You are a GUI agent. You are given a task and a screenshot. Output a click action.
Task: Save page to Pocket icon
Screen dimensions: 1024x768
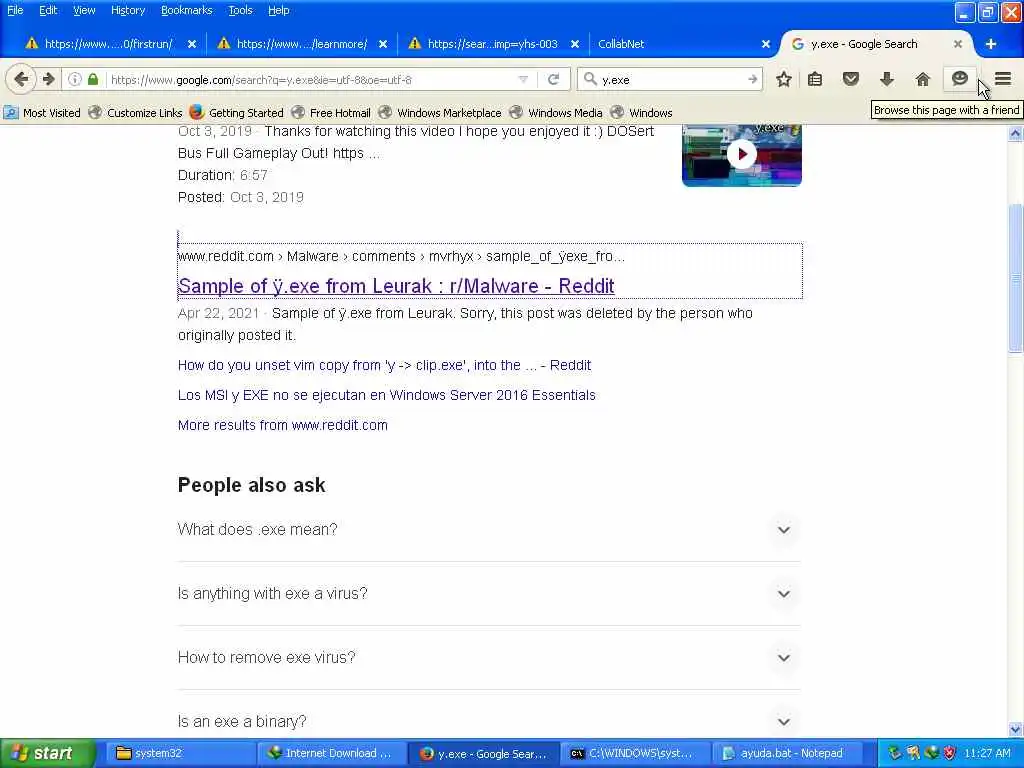click(851, 80)
